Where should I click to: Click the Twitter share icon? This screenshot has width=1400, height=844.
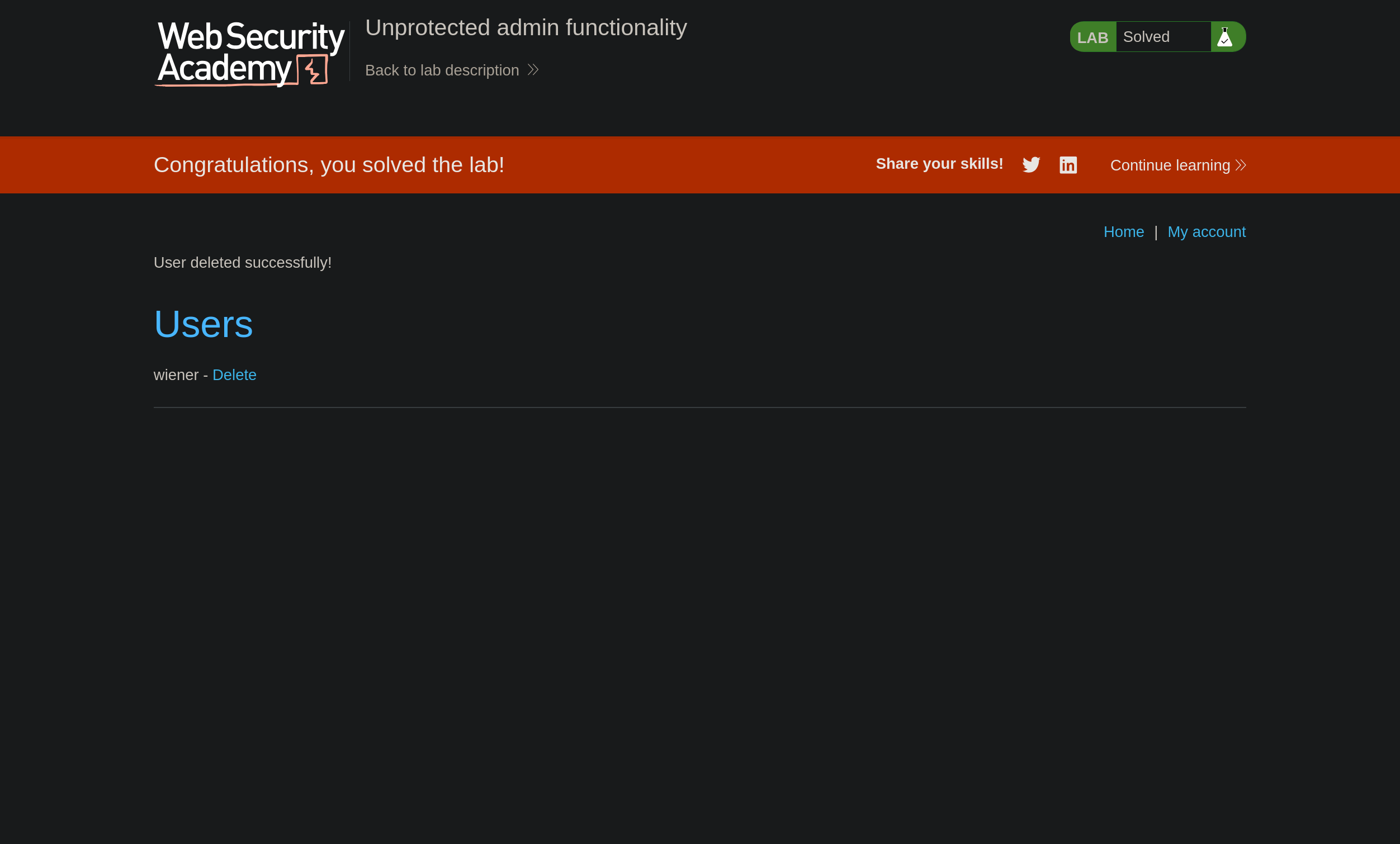[1030, 165]
